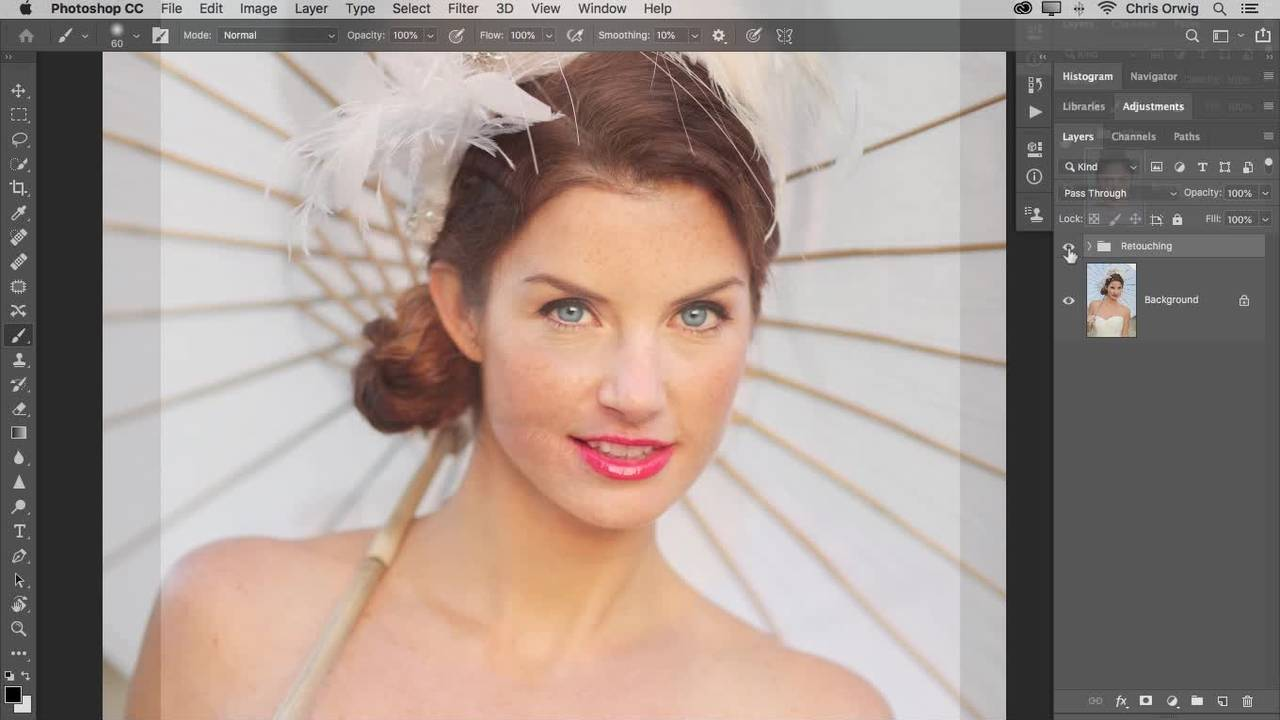Click the Background layer thumbnail

(1111, 300)
